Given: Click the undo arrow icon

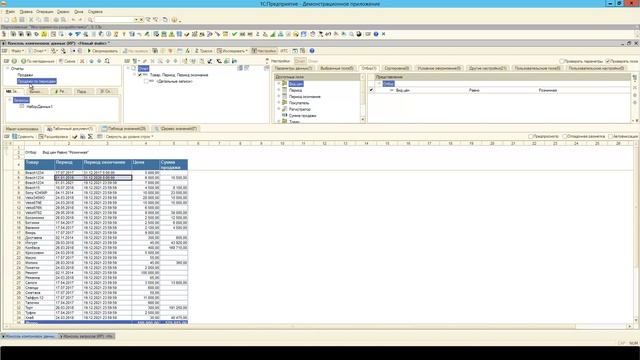Looking at the screenshot, I should coord(73,20).
